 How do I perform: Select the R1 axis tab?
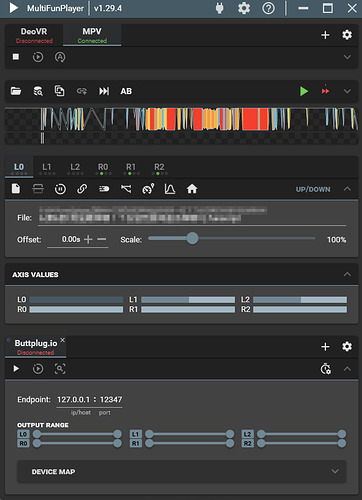(x=131, y=168)
